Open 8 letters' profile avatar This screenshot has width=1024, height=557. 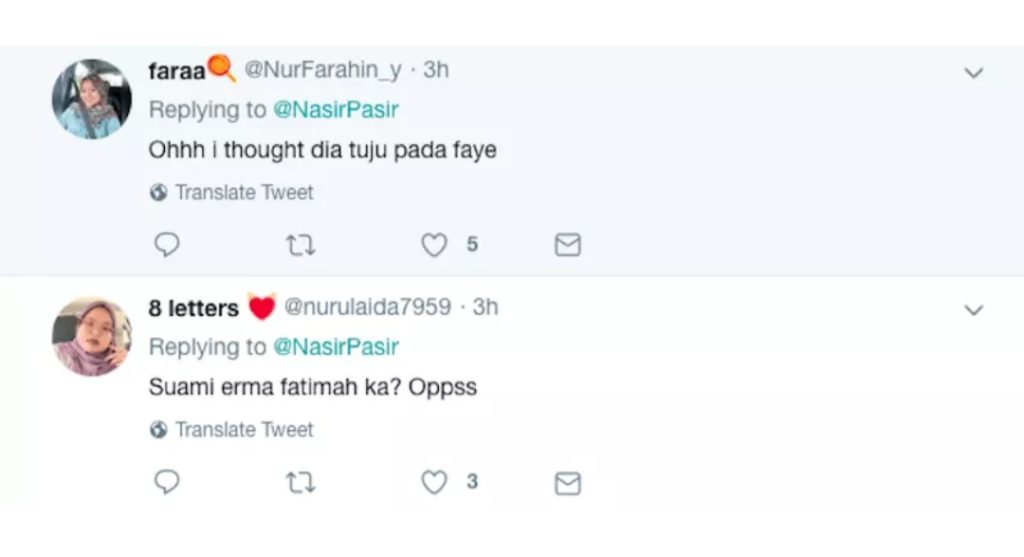(x=92, y=336)
